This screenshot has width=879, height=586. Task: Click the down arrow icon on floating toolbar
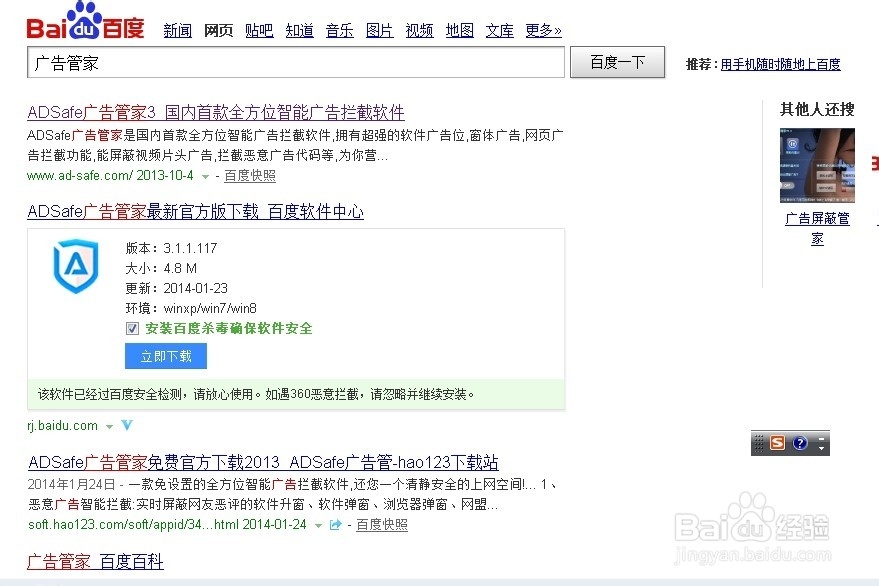coord(821,447)
